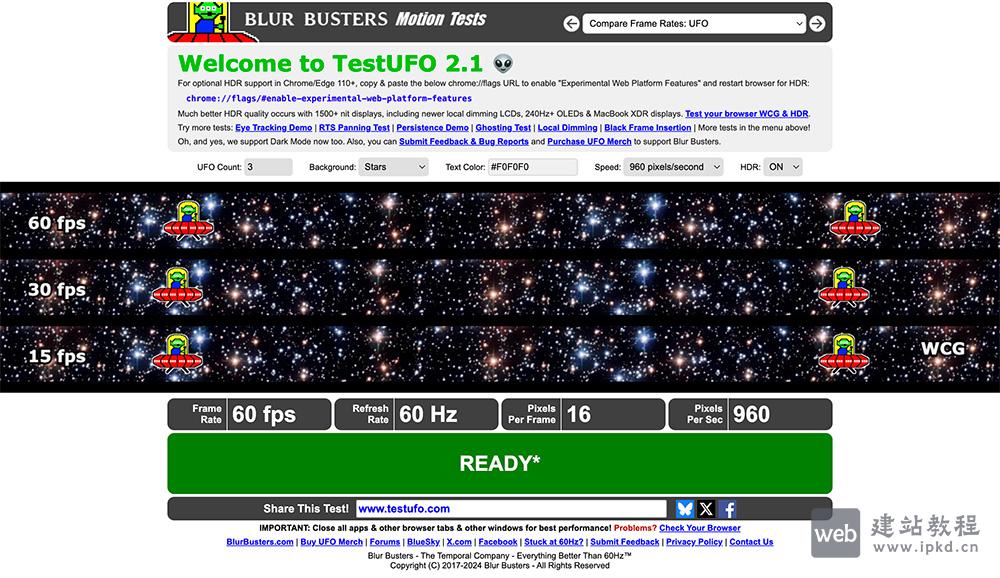Viewport: 1000px width, 578px height.
Task: Open the Forums footer link
Action: (385, 542)
